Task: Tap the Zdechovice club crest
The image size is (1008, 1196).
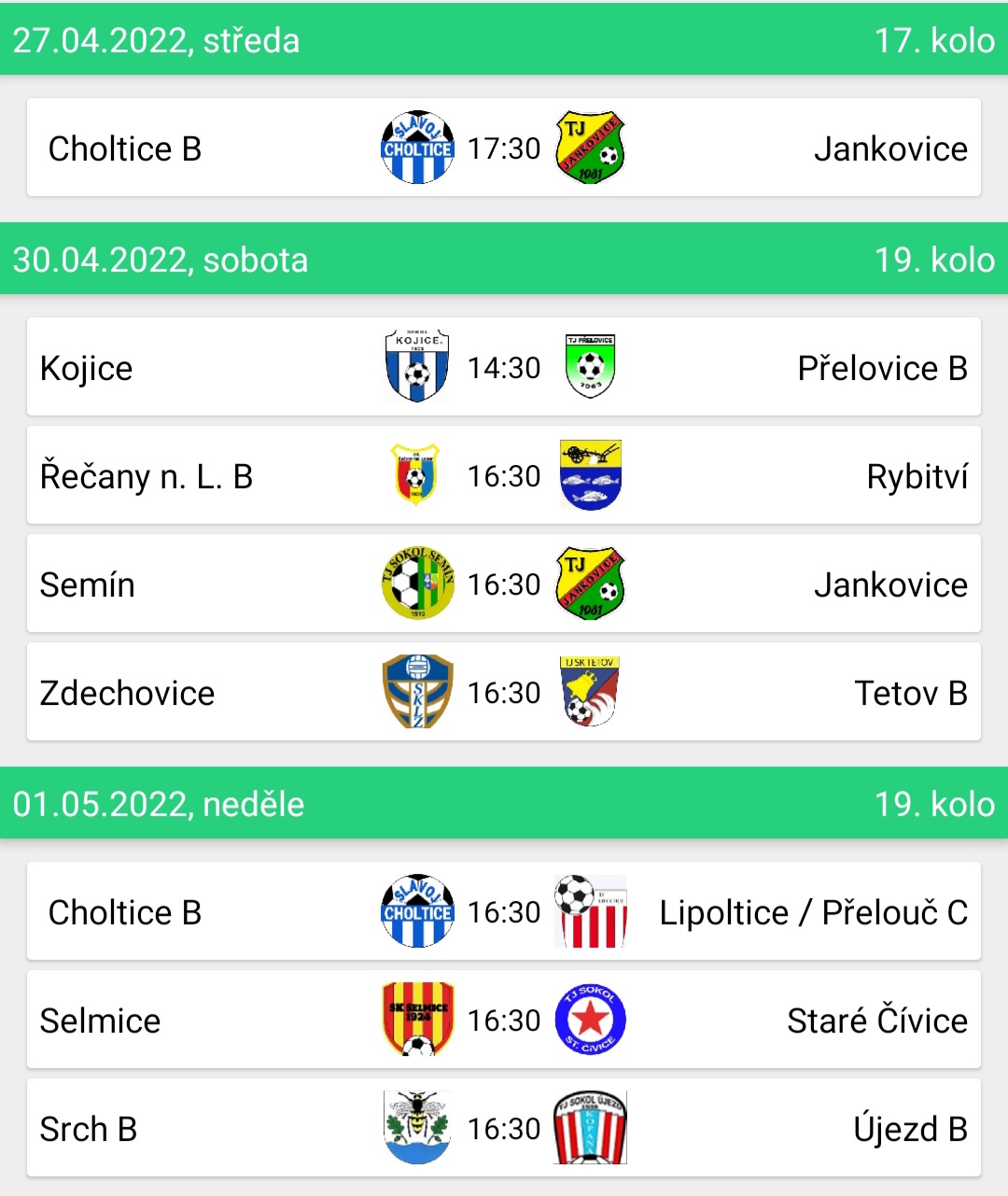Action: 417,692
